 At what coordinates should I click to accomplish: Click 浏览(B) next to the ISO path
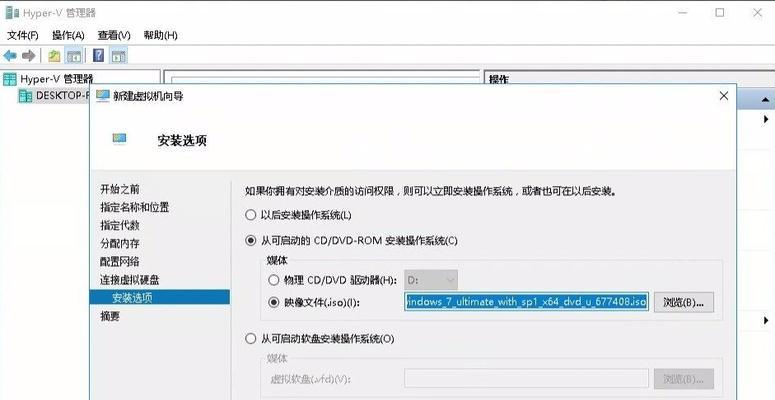tap(684, 302)
